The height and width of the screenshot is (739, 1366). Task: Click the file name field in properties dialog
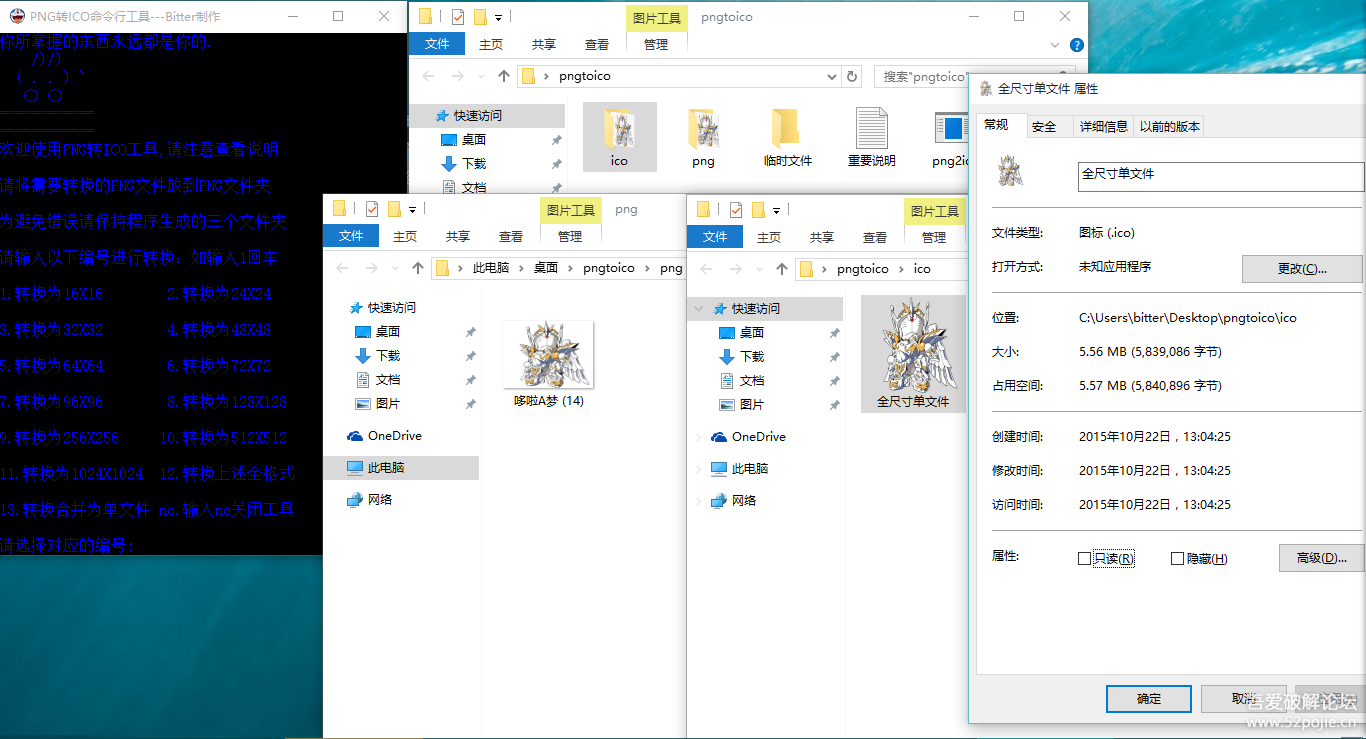point(1220,177)
